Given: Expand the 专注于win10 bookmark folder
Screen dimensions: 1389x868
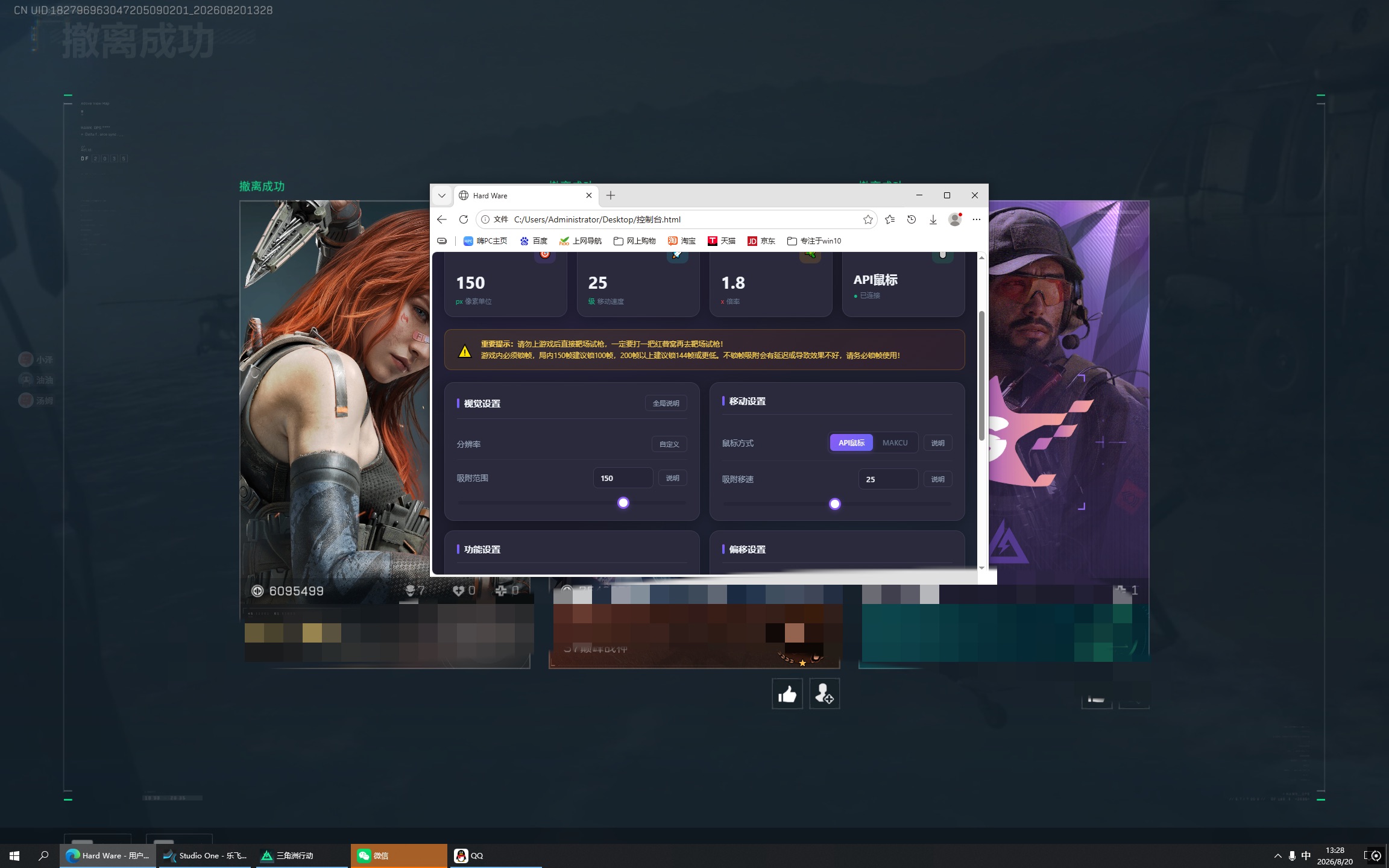Looking at the screenshot, I should 814,241.
